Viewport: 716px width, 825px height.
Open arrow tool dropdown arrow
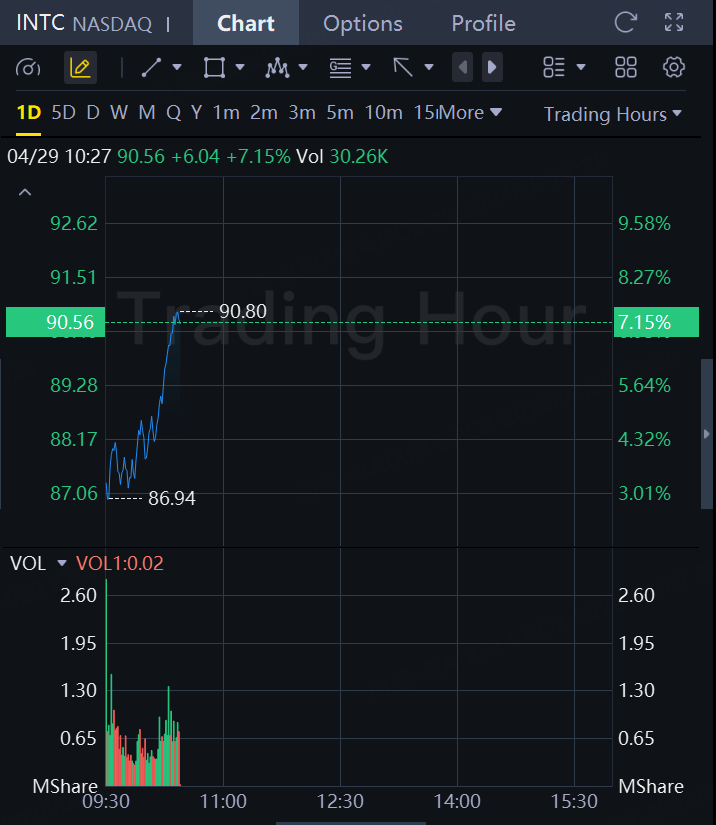coord(429,67)
